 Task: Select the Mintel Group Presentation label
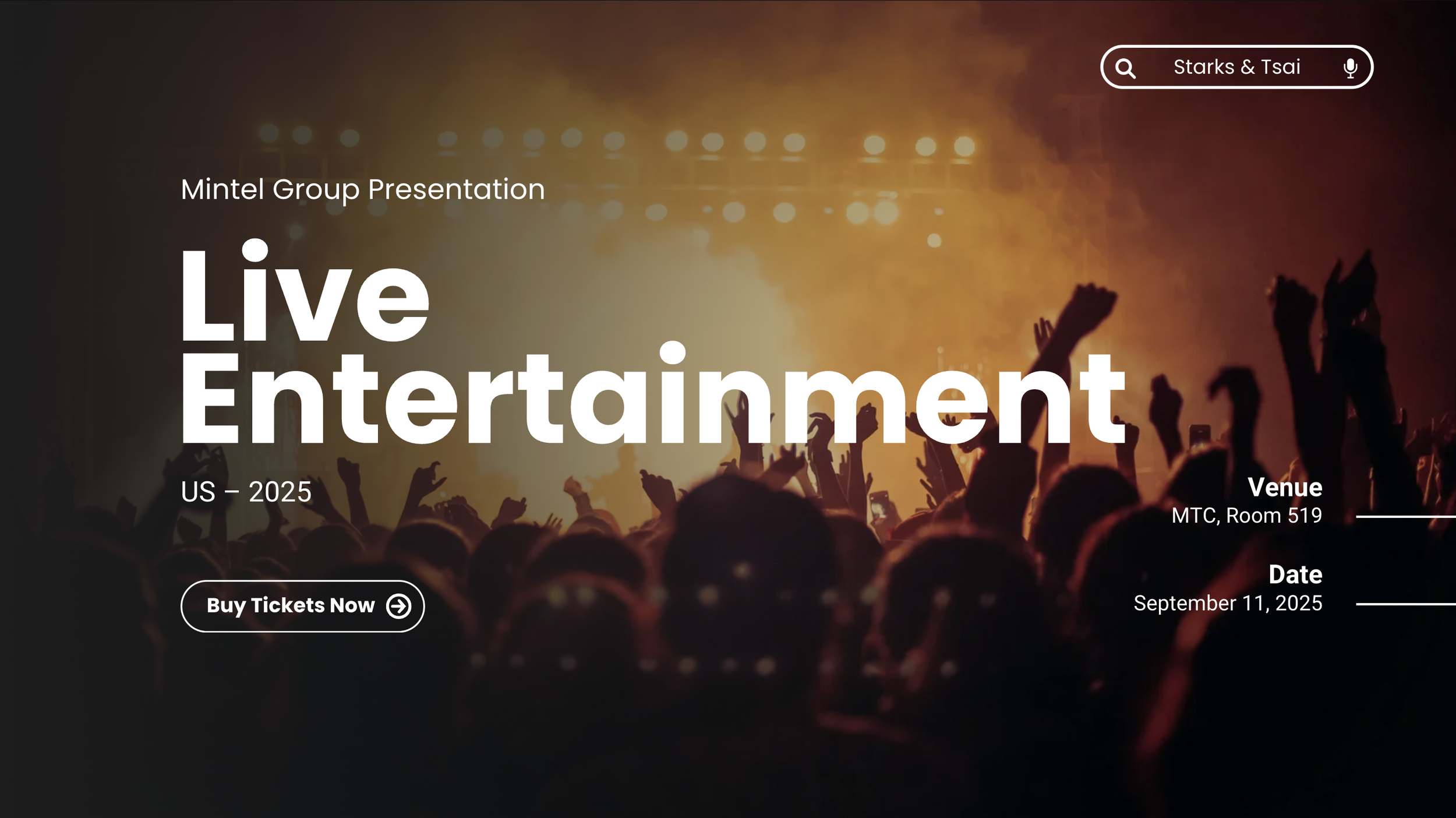362,188
